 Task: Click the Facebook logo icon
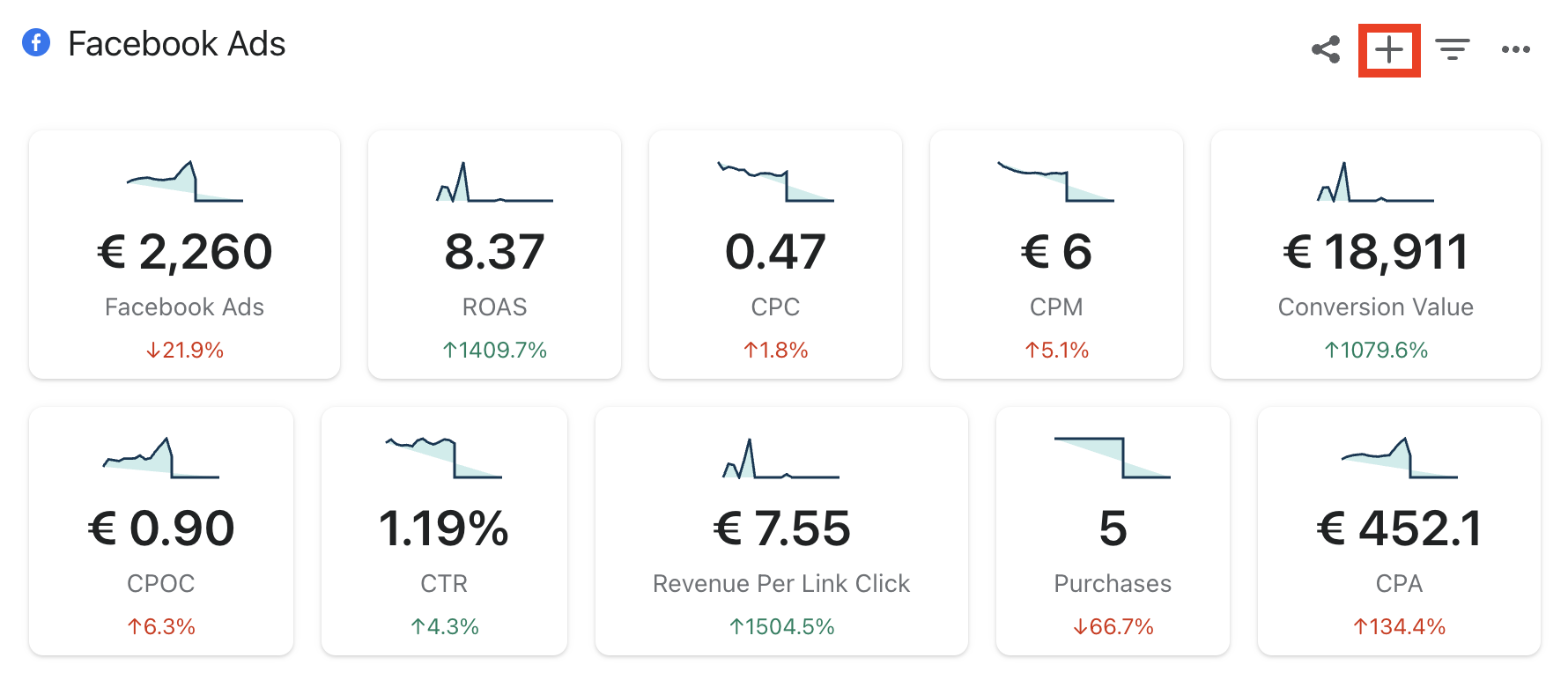pyautogui.click(x=36, y=42)
